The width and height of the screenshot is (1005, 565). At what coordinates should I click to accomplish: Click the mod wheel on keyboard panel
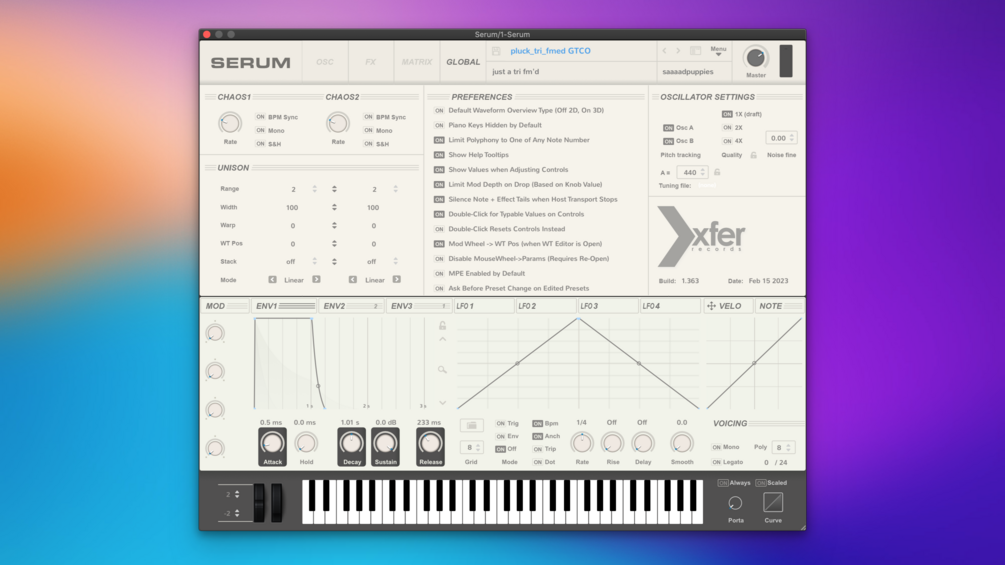(276, 503)
